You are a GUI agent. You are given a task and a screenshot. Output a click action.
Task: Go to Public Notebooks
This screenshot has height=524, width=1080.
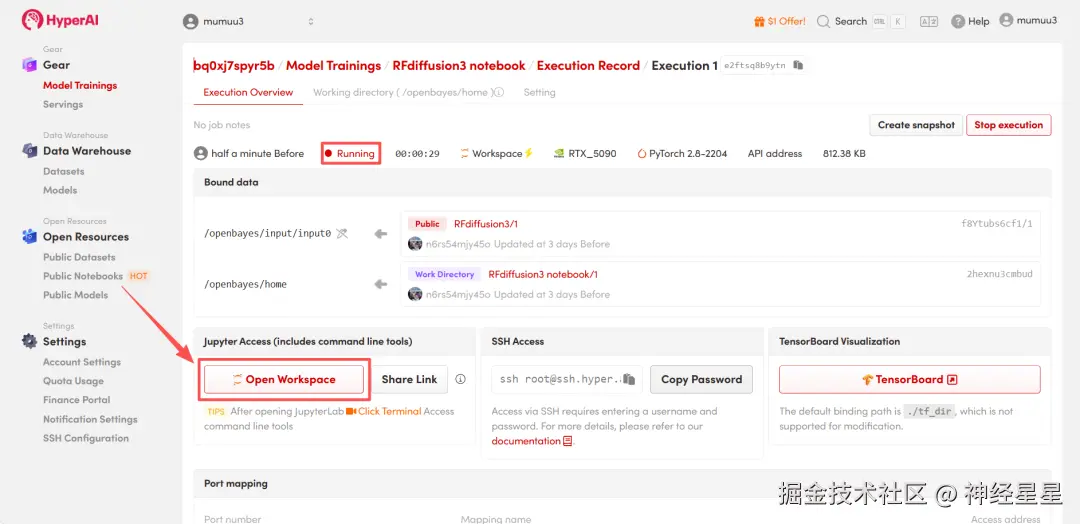coord(83,275)
